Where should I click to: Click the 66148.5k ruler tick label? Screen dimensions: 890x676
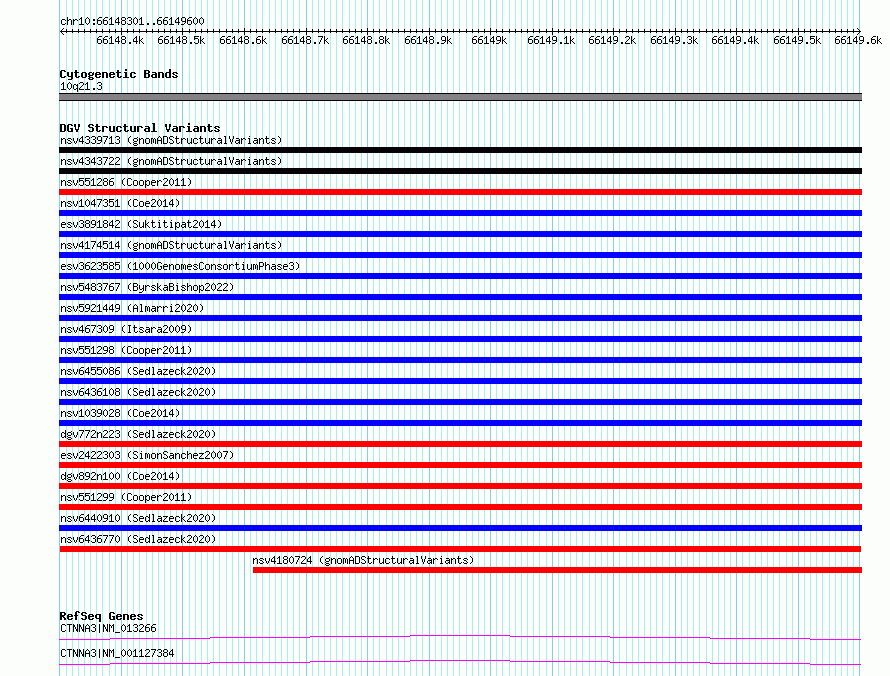[x=181, y=40]
